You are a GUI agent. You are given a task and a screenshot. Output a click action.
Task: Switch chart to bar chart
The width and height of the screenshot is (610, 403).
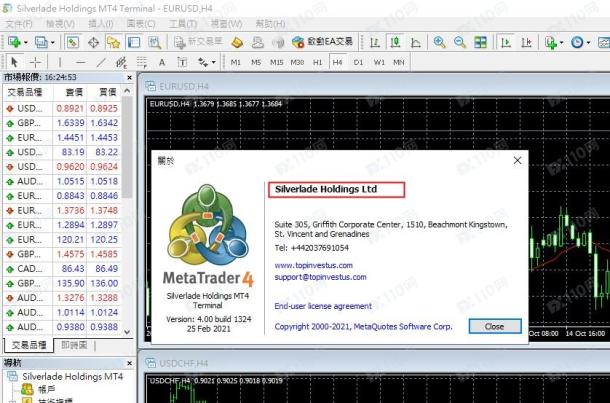[375, 42]
